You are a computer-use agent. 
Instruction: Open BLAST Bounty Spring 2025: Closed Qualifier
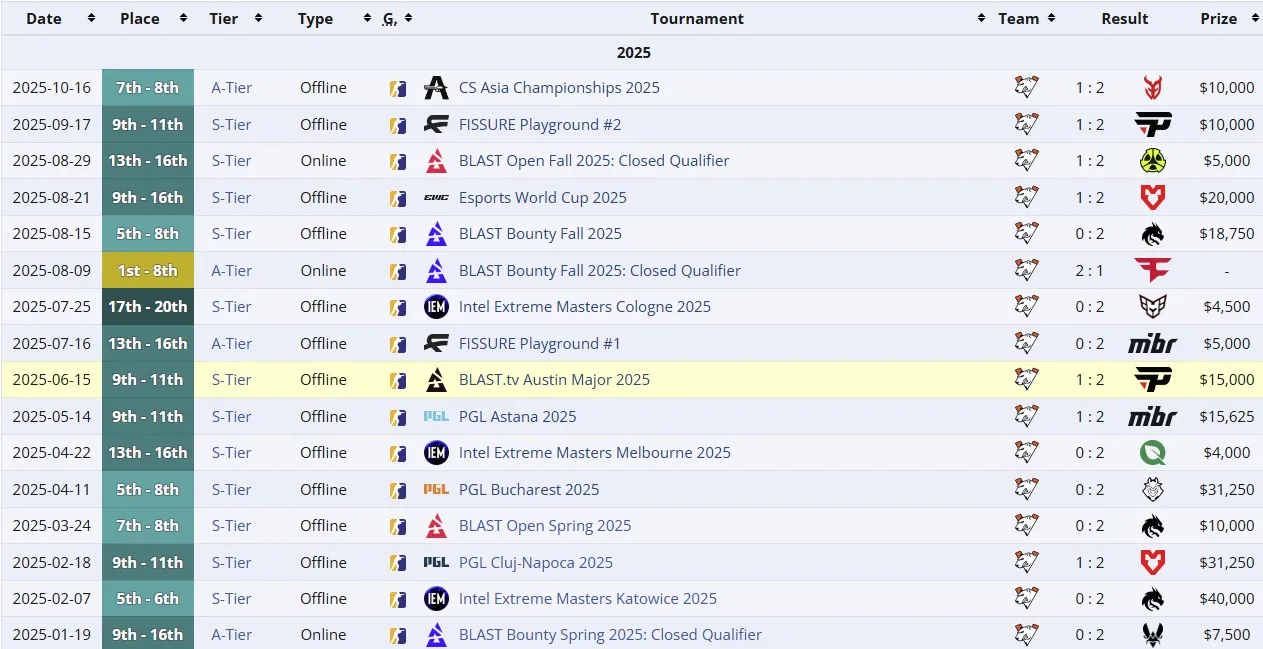(x=610, y=635)
